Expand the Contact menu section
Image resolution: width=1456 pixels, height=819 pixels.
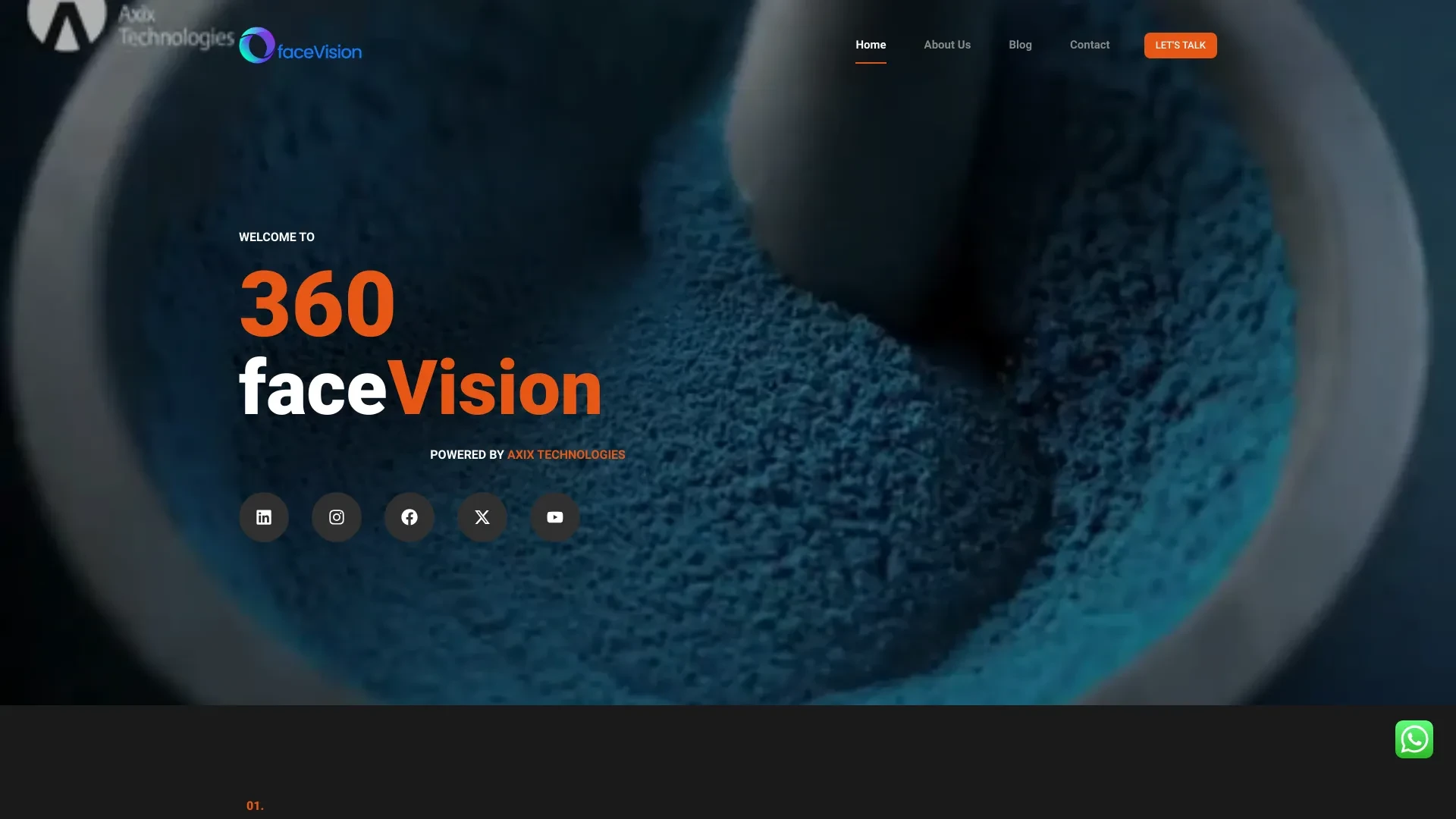(x=1089, y=45)
